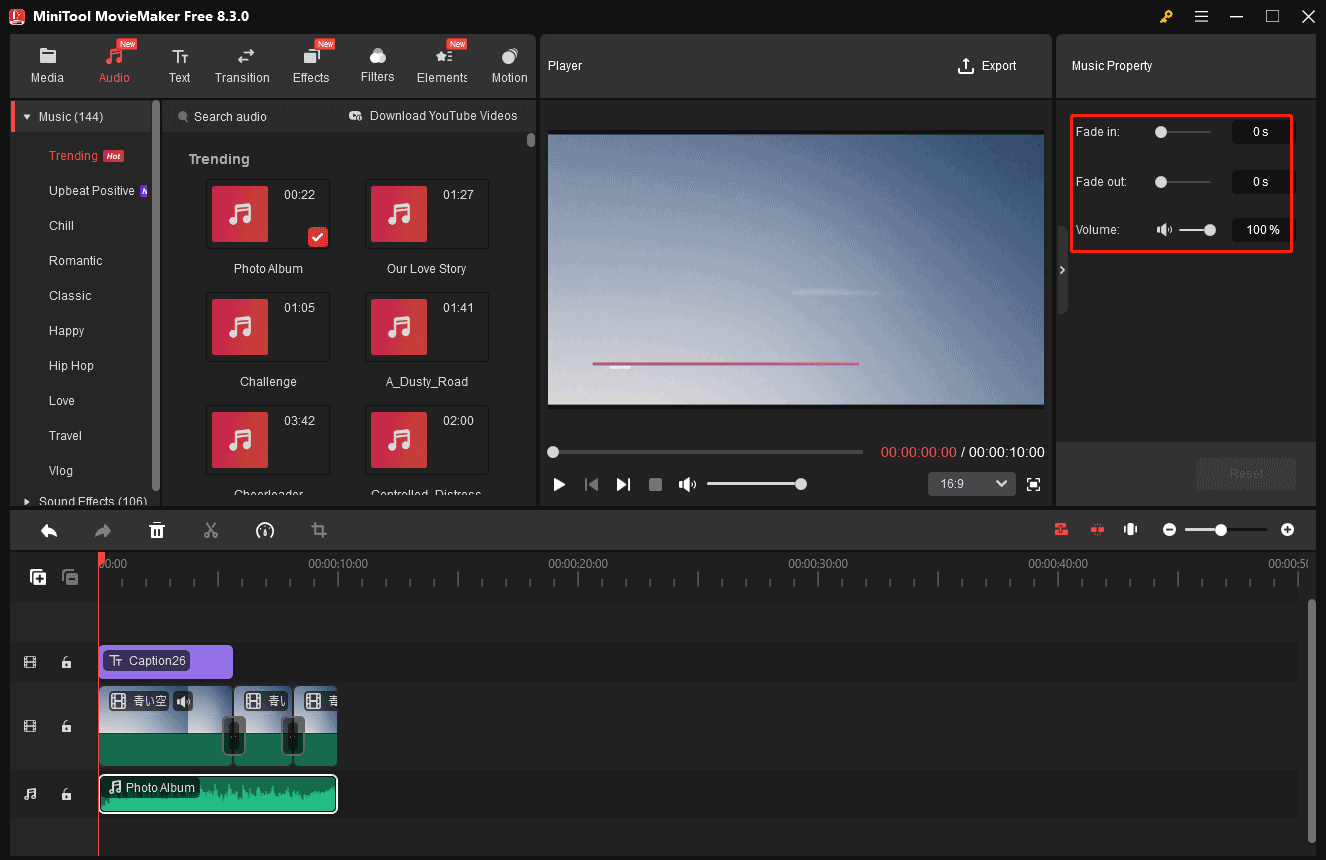Open the Motion tab

[509, 66]
